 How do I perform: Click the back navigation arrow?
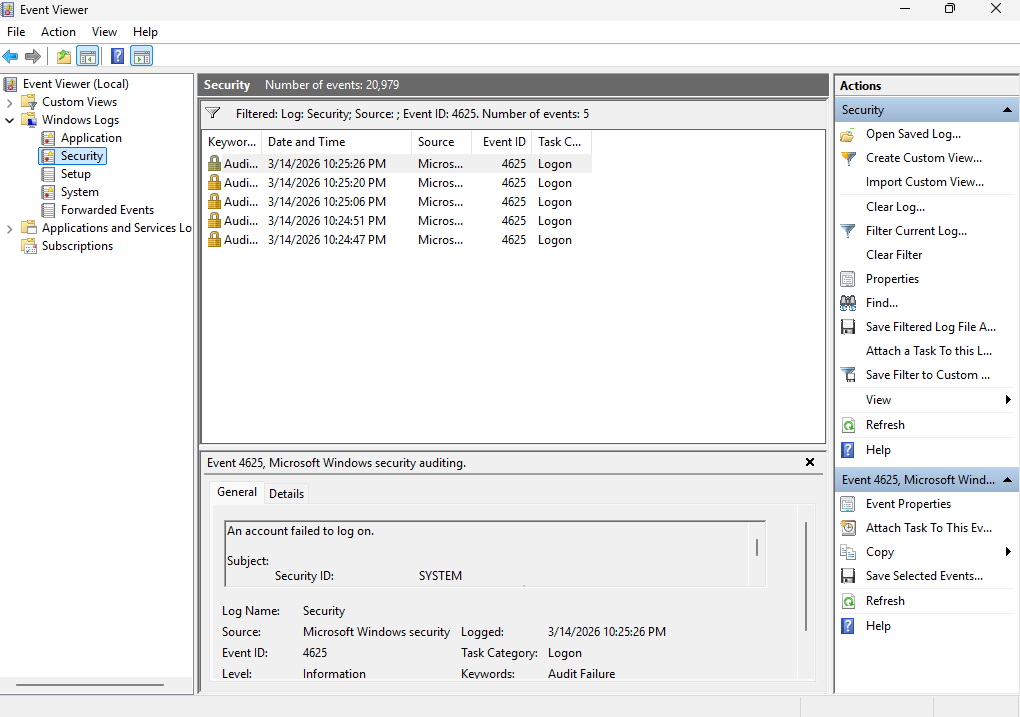point(10,56)
